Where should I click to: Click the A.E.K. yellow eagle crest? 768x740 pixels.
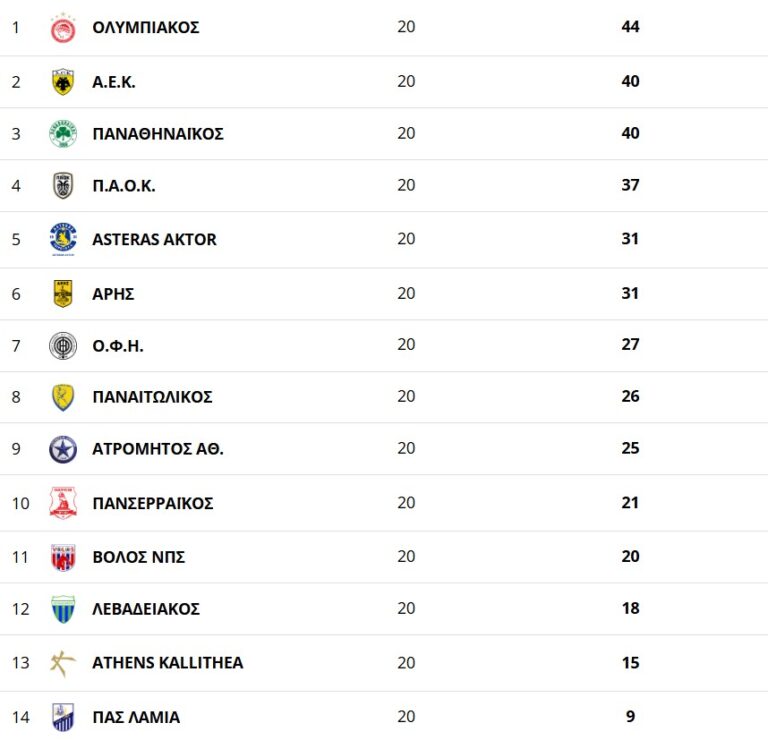(63, 82)
